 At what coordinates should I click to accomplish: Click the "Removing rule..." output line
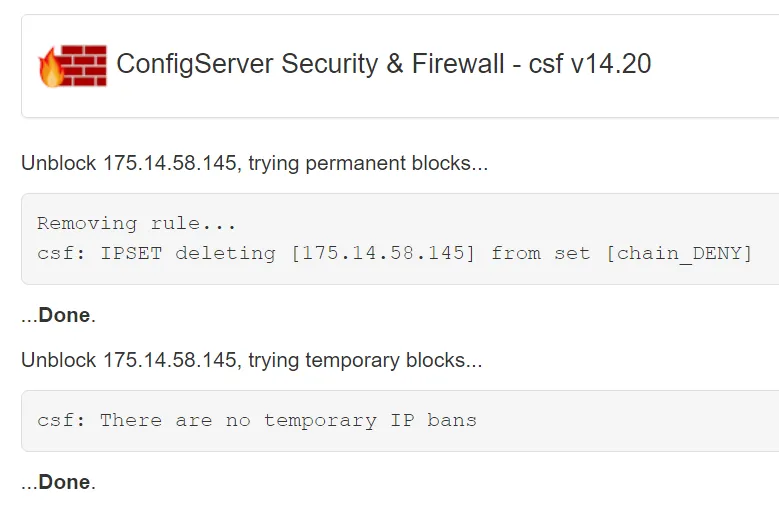point(137,223)
